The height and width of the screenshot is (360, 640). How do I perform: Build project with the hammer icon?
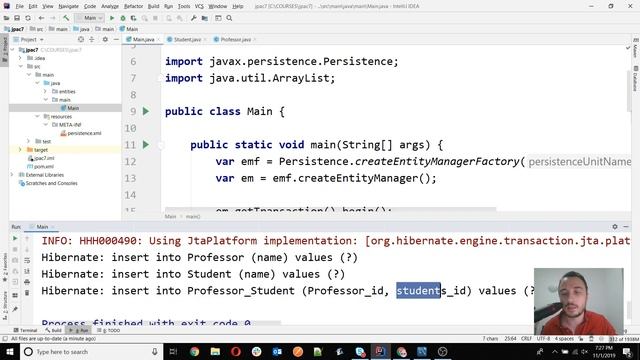coord(66,18)
